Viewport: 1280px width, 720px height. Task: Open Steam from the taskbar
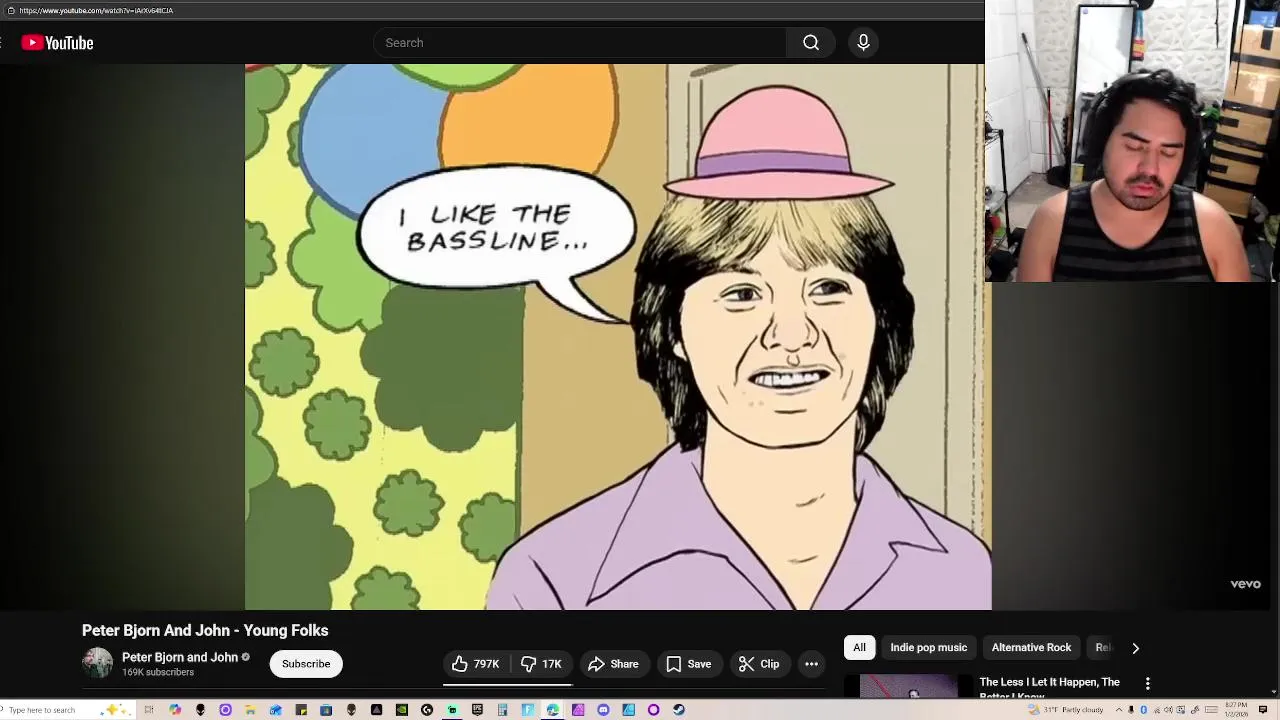point(679,710)
